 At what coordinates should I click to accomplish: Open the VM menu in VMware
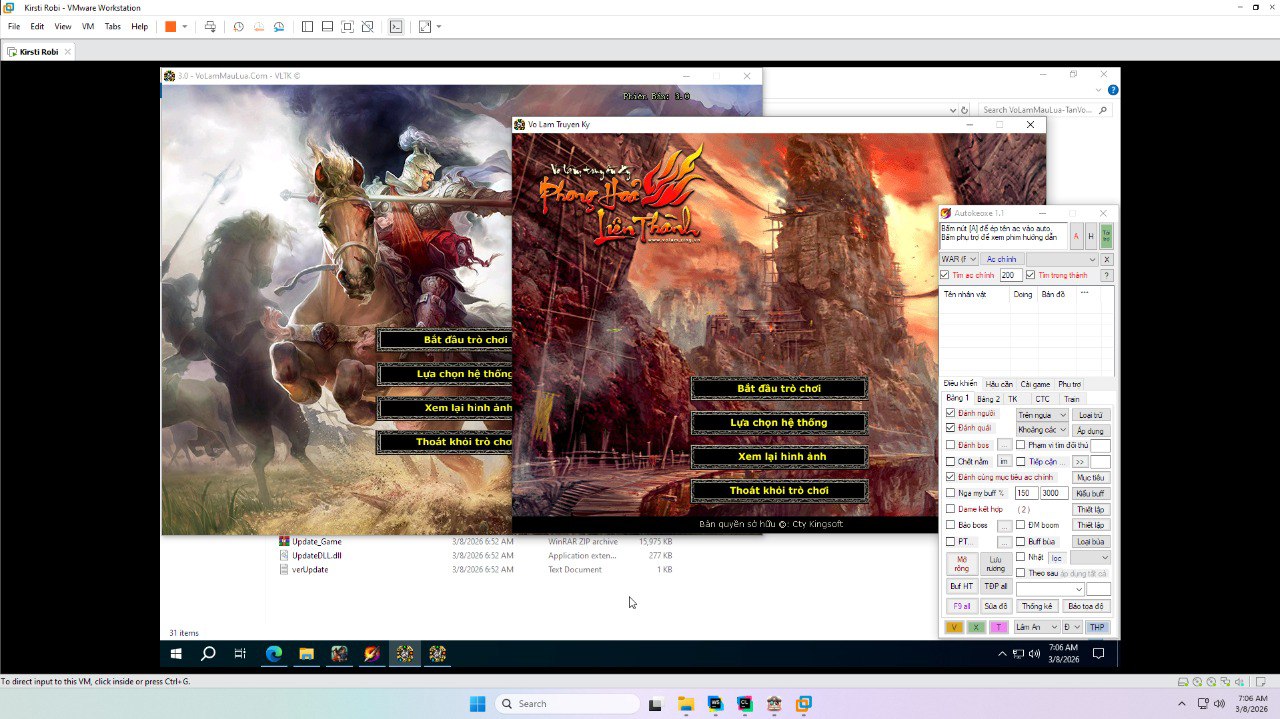88,27
